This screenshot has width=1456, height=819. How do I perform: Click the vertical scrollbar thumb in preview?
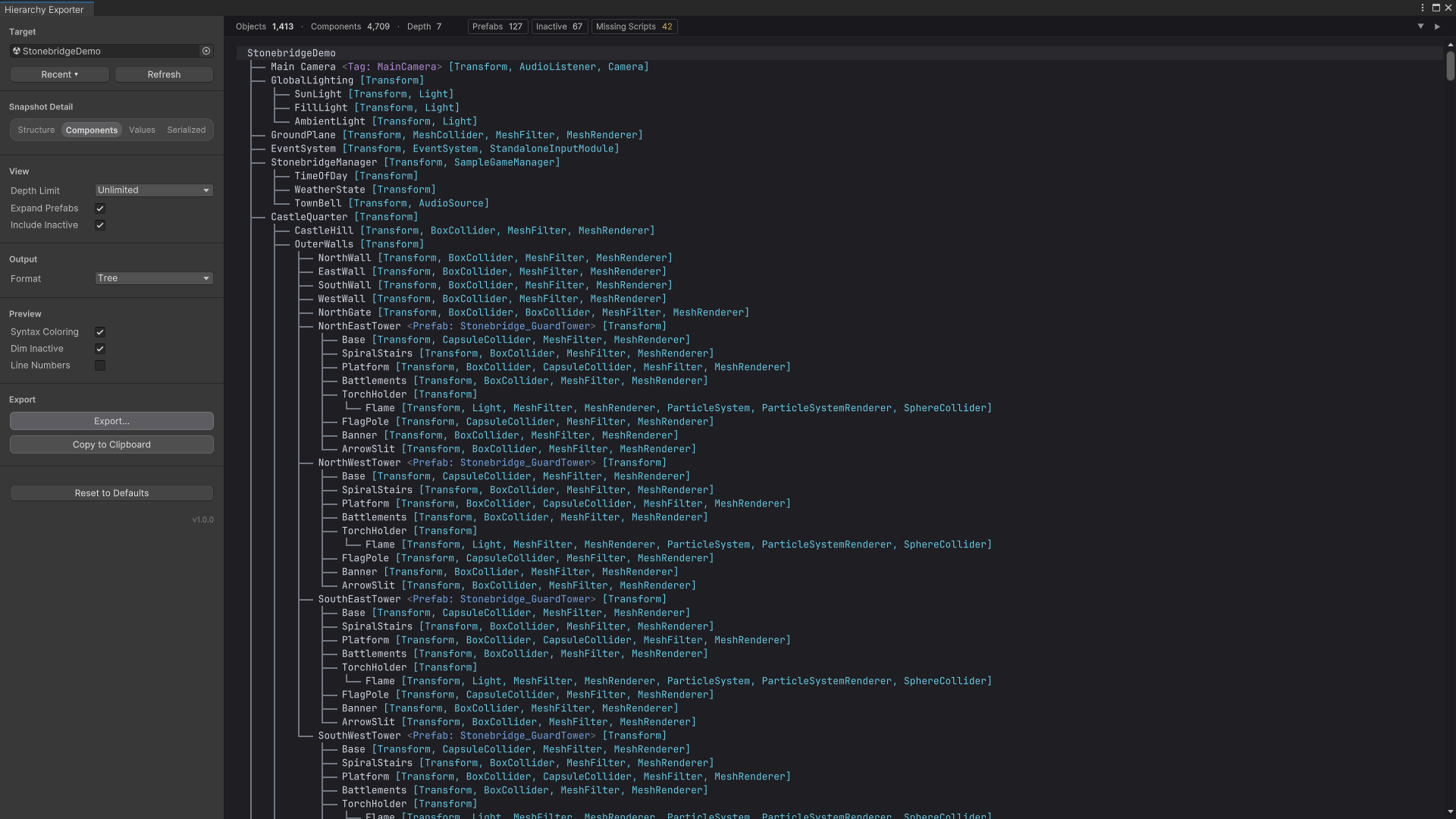tap(1450, 66)
